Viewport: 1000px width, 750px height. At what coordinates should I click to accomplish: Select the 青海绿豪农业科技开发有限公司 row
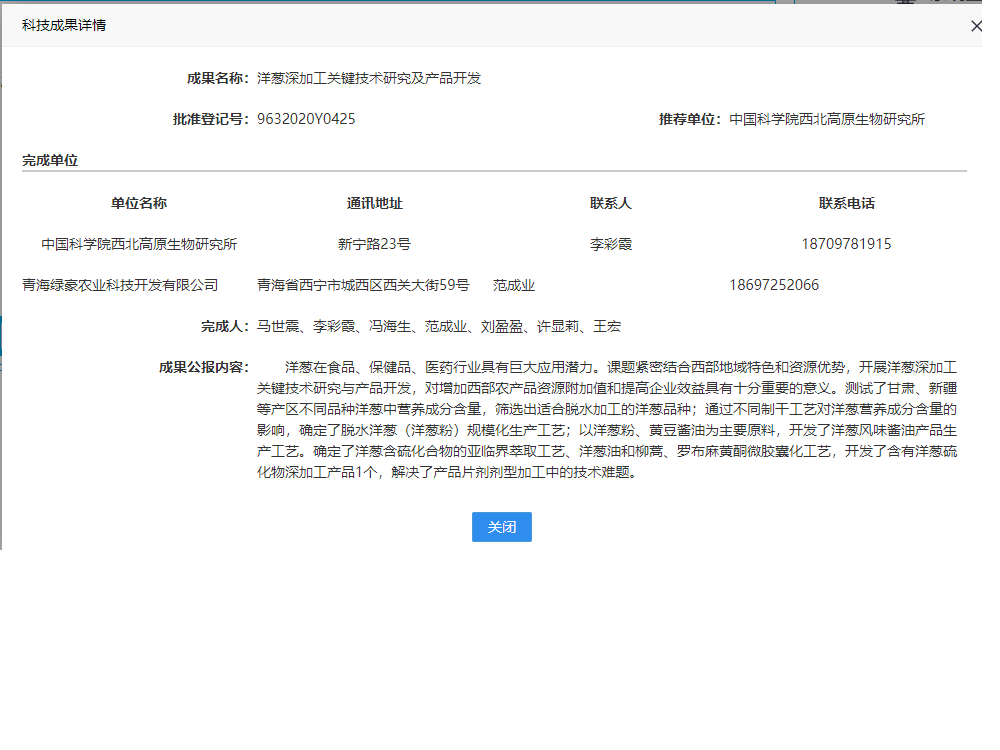pos(120,285)
